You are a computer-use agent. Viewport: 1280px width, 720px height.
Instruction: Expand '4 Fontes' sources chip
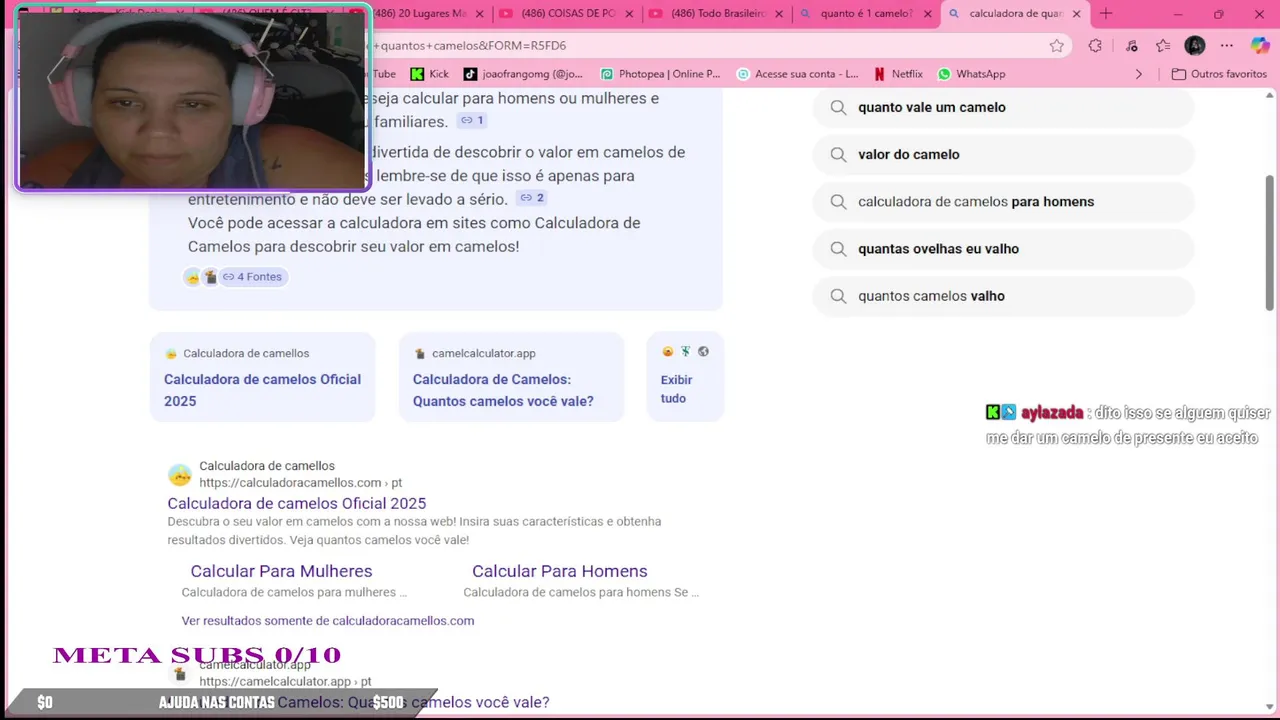(x=252, y=277)
